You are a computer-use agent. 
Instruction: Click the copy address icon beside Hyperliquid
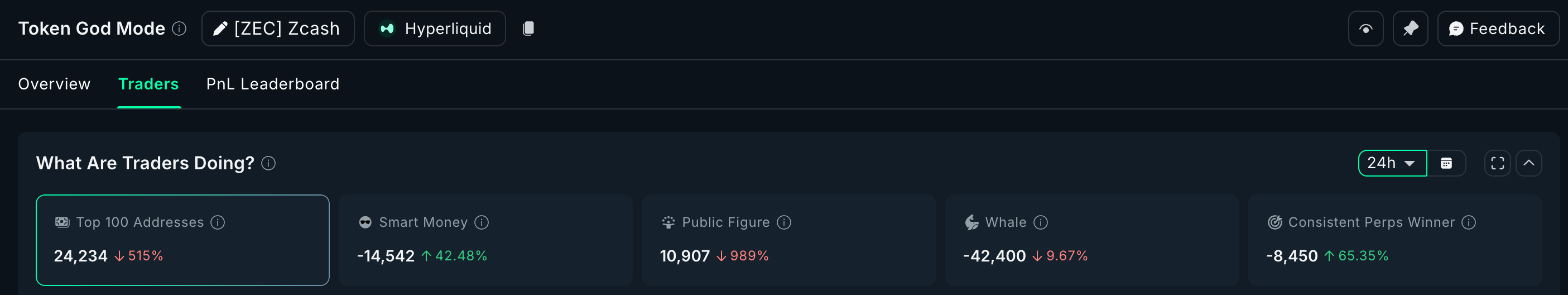point(528,28)
